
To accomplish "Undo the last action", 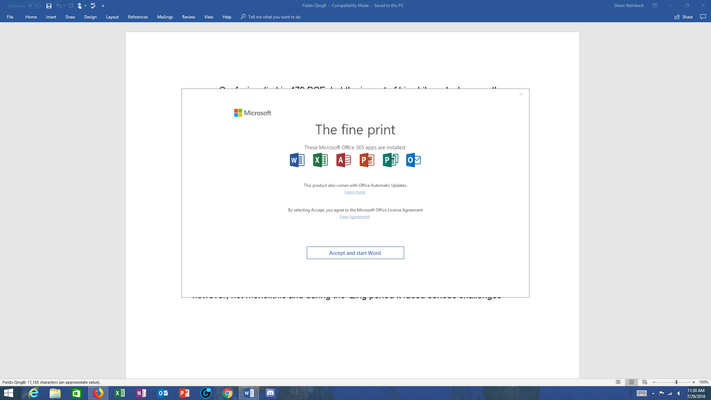I will coord(58,6).
